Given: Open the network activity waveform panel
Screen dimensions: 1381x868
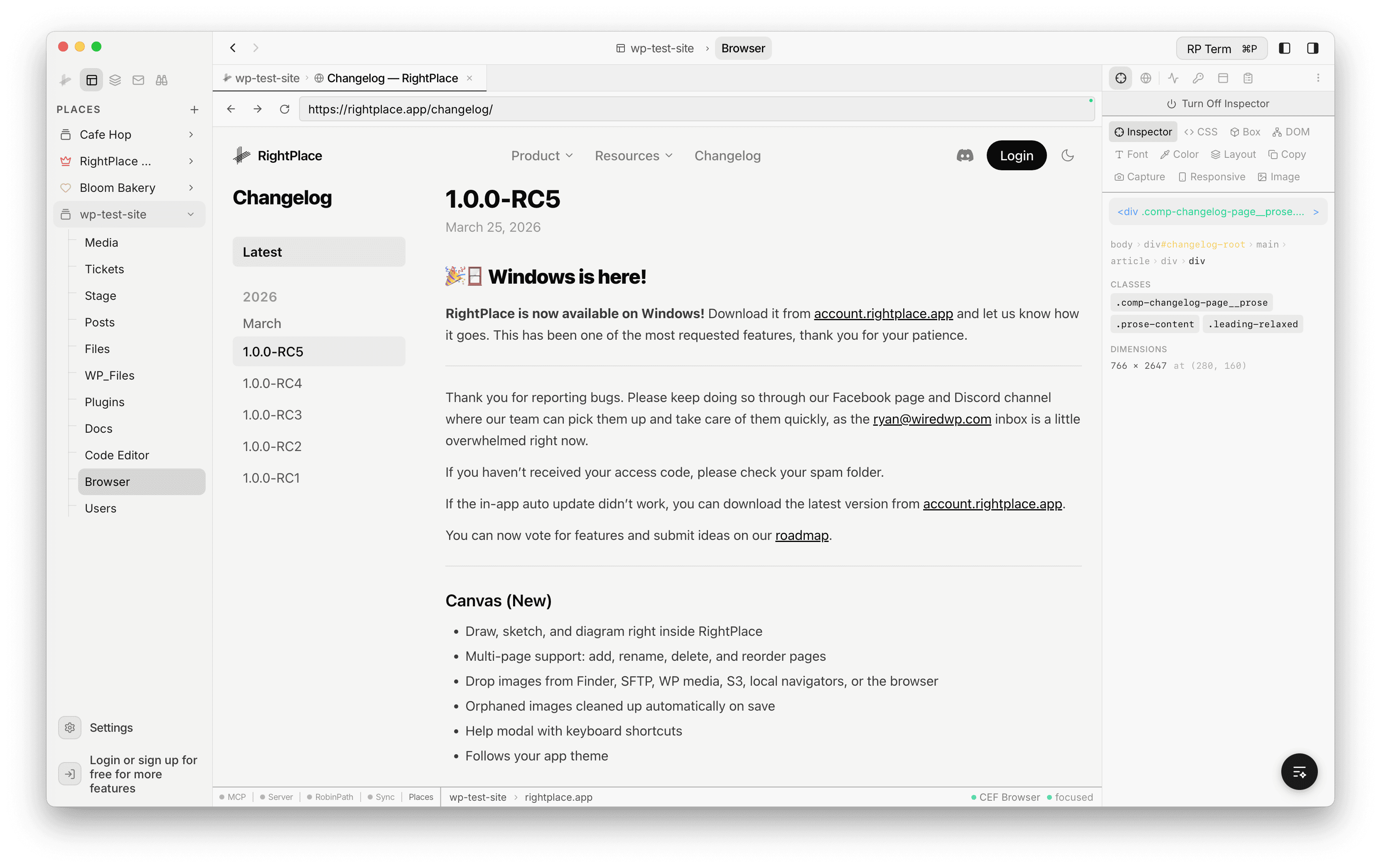Looking at the screenshot, I should (x=1172, y=78).
